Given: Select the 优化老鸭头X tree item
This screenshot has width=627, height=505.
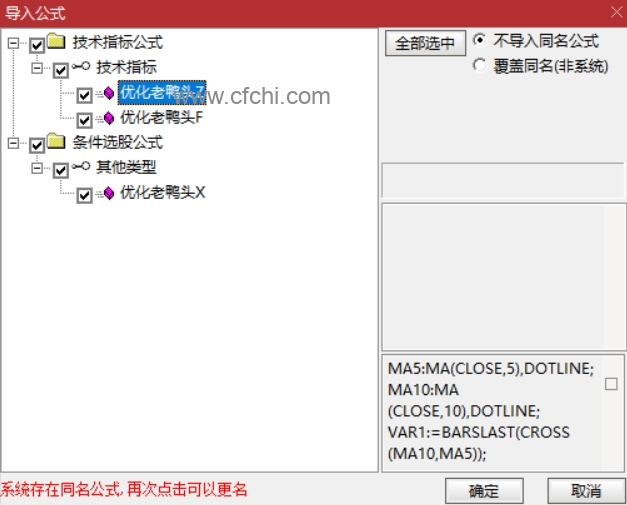Looking at the screenshot, I should 162,193.
